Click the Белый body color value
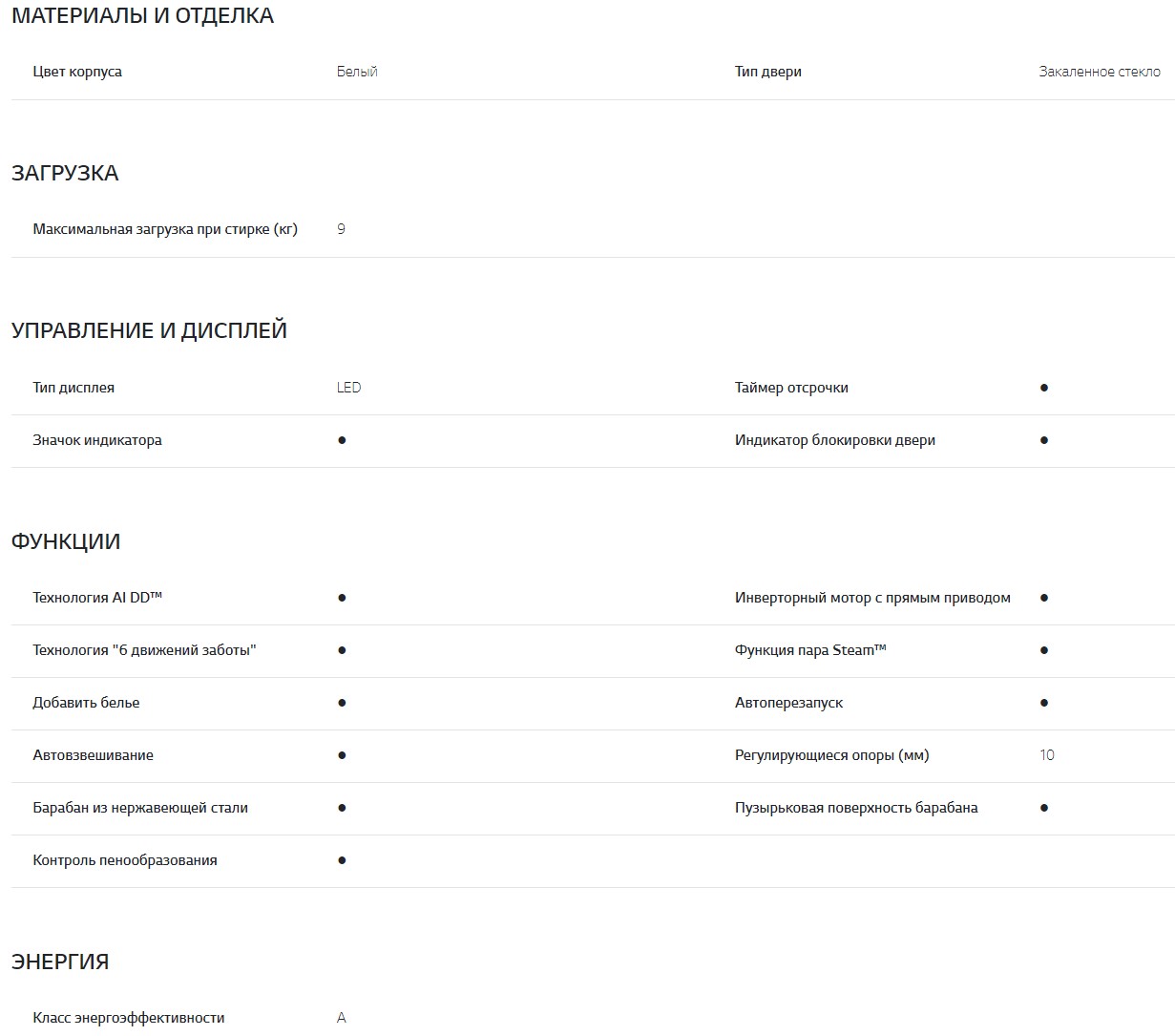 pyautogui.click(x=357, y=72)
